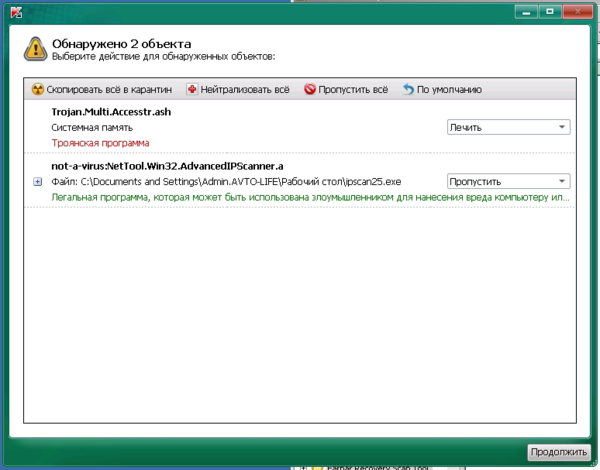Click the green Легальная программа description
Screen dimensions: 600x470
tap(310, 197)
